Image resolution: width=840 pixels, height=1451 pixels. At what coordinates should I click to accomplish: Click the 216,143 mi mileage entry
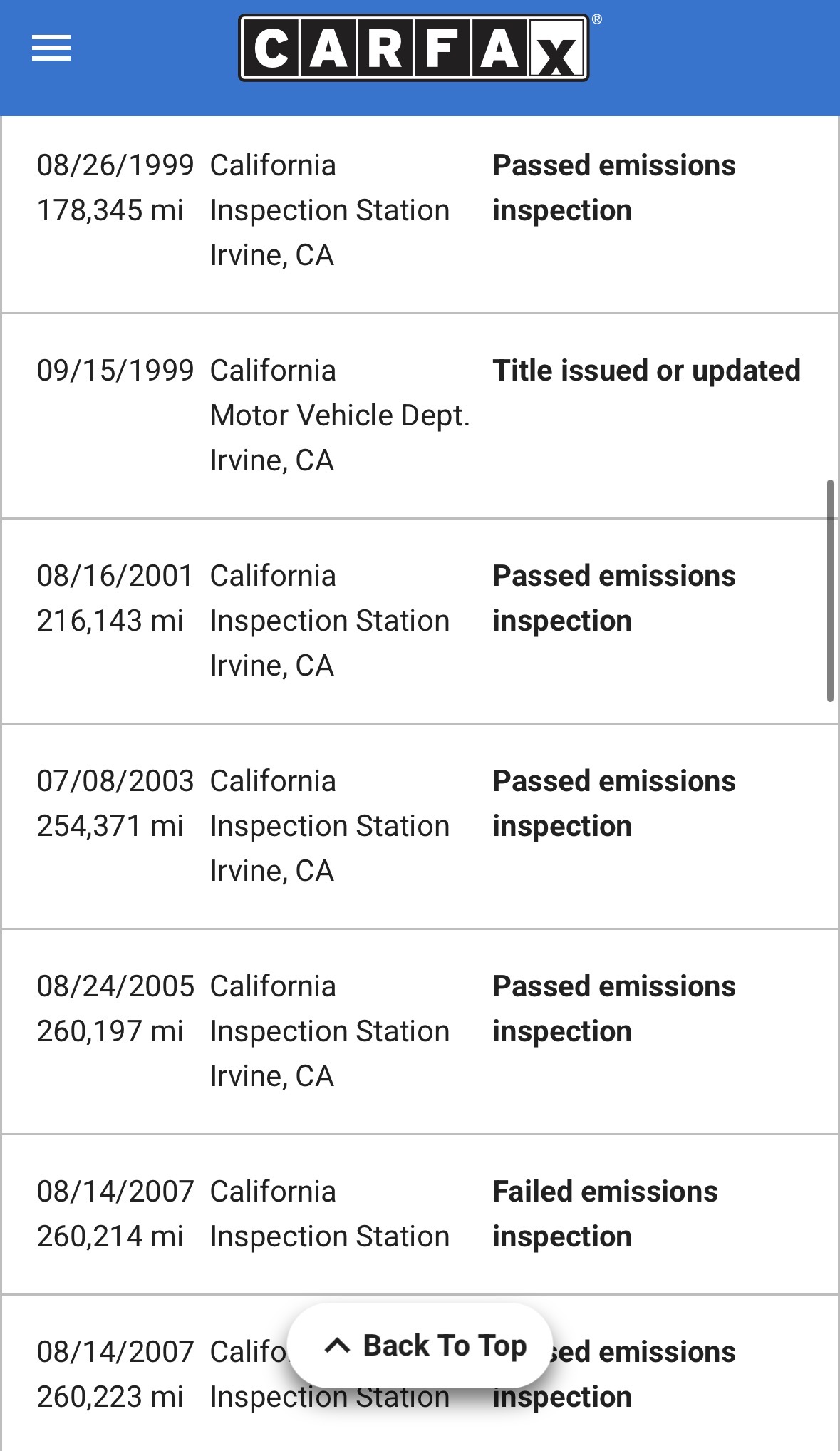(x=110, y=621)
